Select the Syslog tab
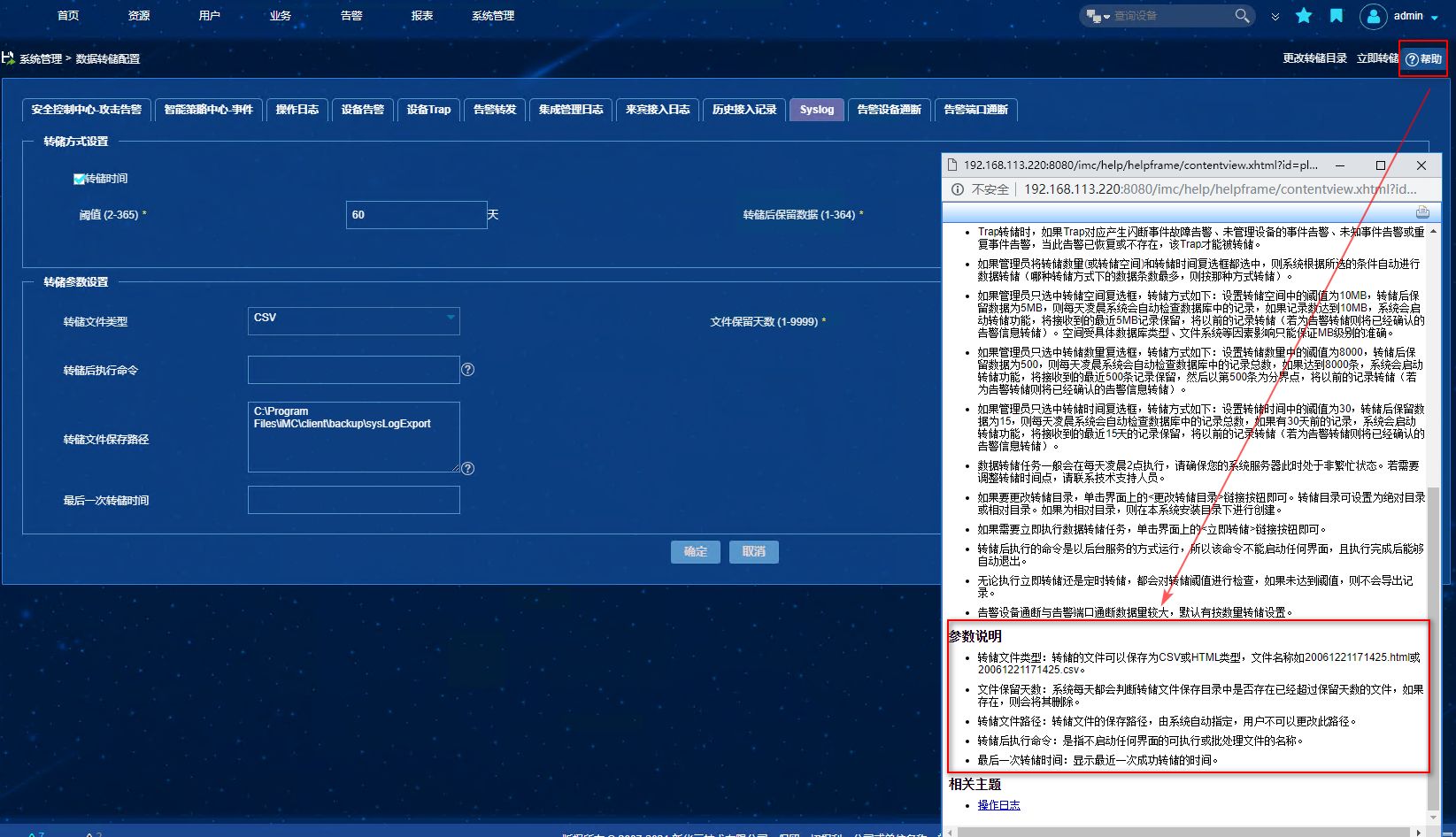This screenshot has width=1456, height=837. (x=817, y=110)
